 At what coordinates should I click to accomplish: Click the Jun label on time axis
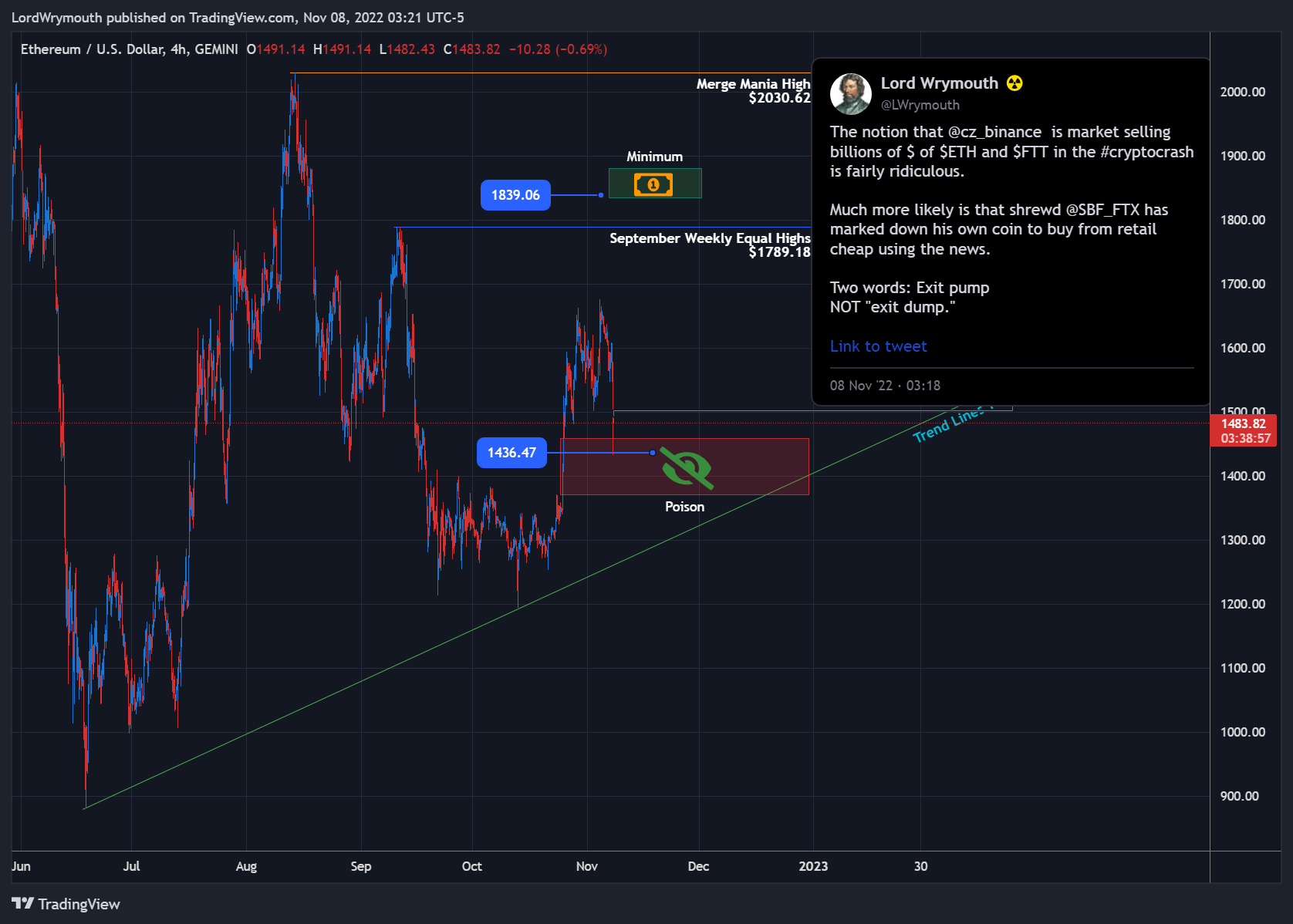click(21, 866)
